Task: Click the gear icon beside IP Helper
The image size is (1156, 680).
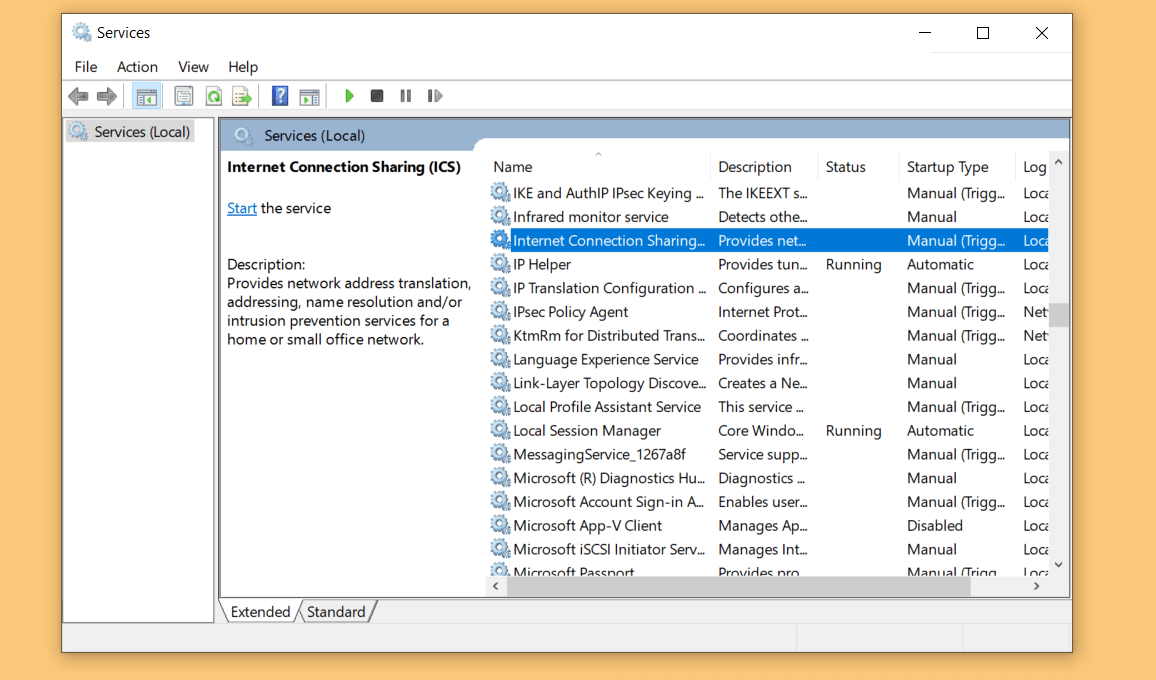Action: [500, 263]
